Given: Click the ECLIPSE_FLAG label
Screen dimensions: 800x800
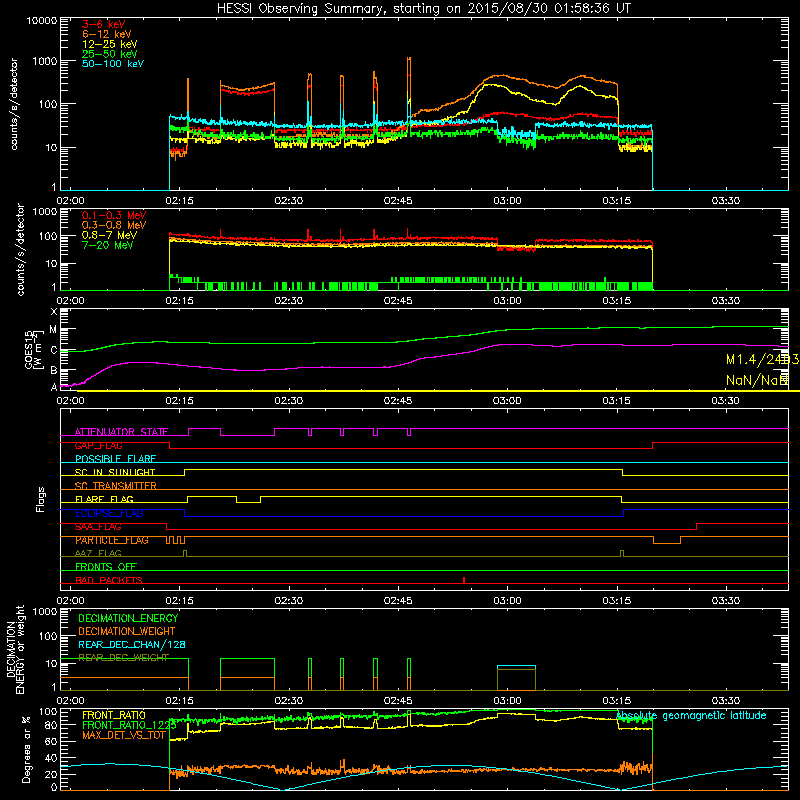Looking at the screenshot, I should click(109, 513).
